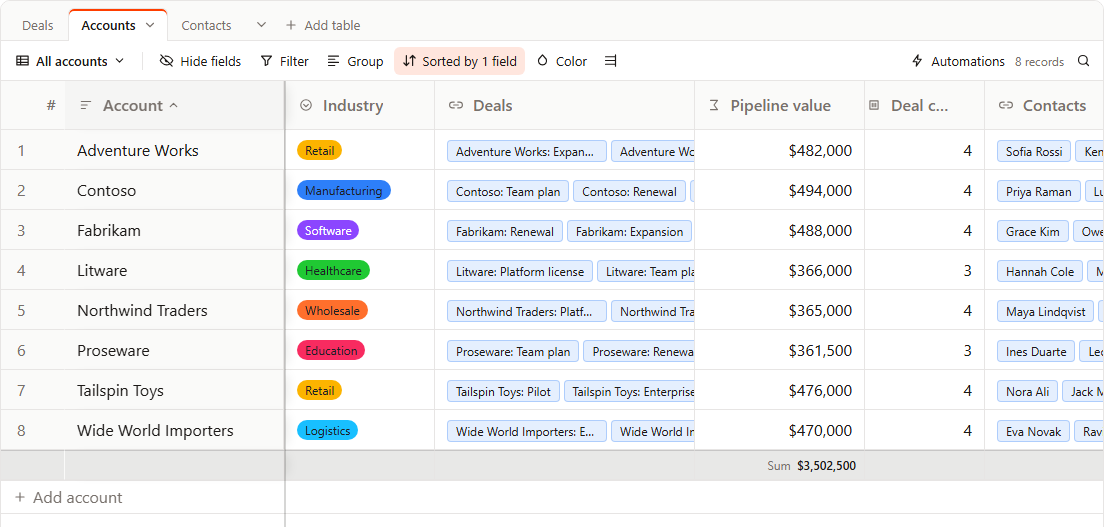
Task: Select the Healthcare tag for Litware
Action: click(x=333, y=271)
